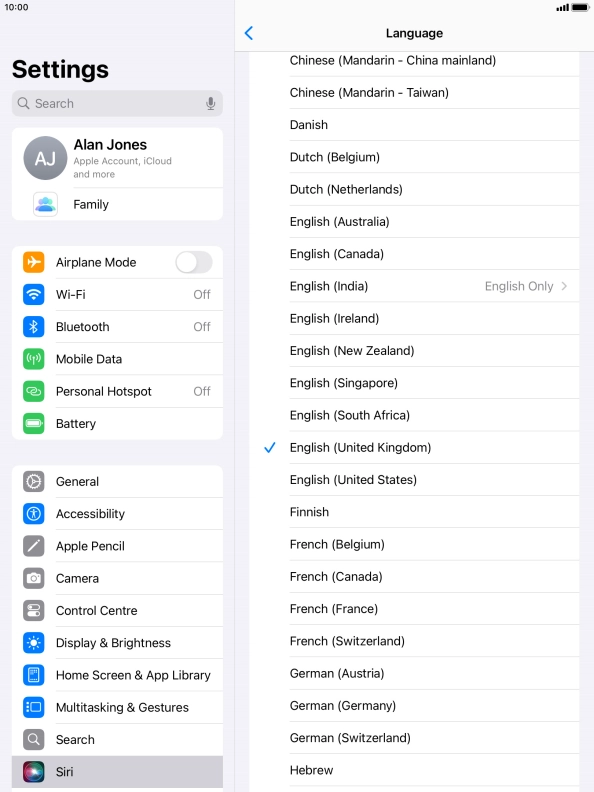Tap the Control Centre icon

tap(34, 611)
